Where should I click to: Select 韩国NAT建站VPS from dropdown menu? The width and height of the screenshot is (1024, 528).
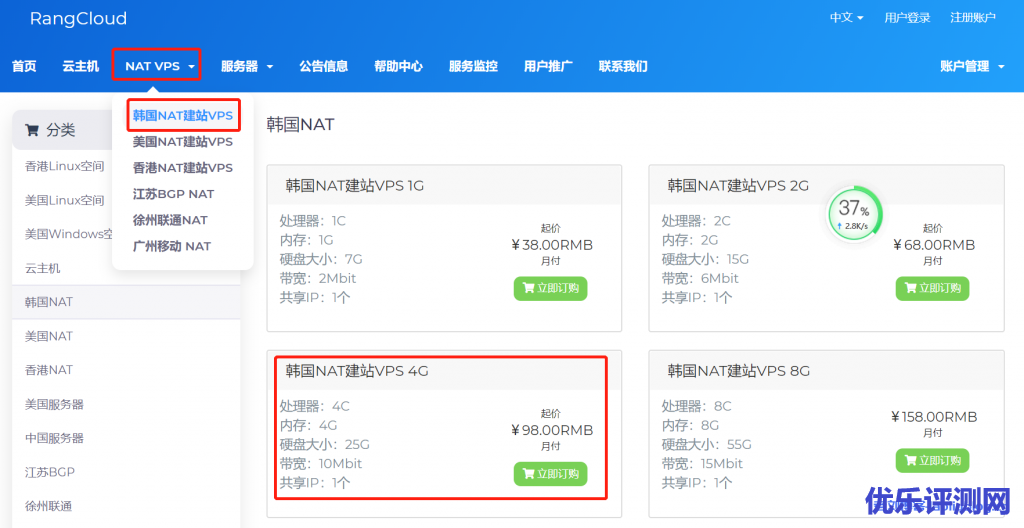click(183, 116)
